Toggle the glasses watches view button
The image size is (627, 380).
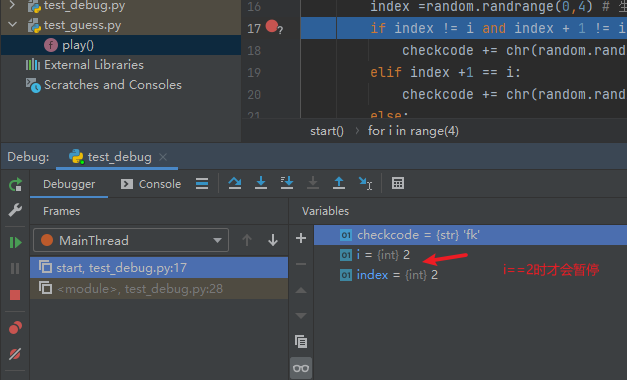[x=301, y=368]
